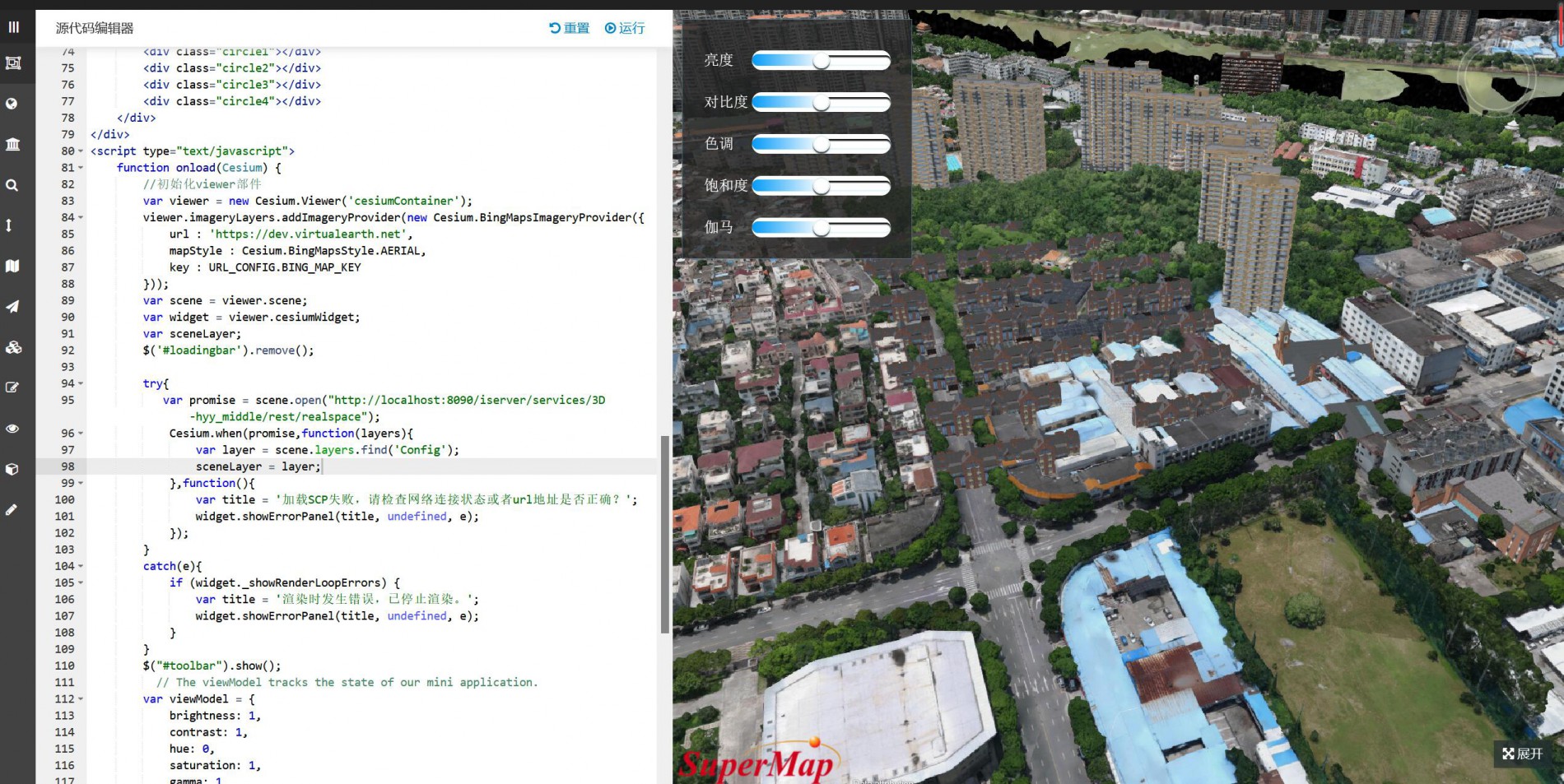
Task: Click the 伽马 label in the panel
Action: point(719,228)
